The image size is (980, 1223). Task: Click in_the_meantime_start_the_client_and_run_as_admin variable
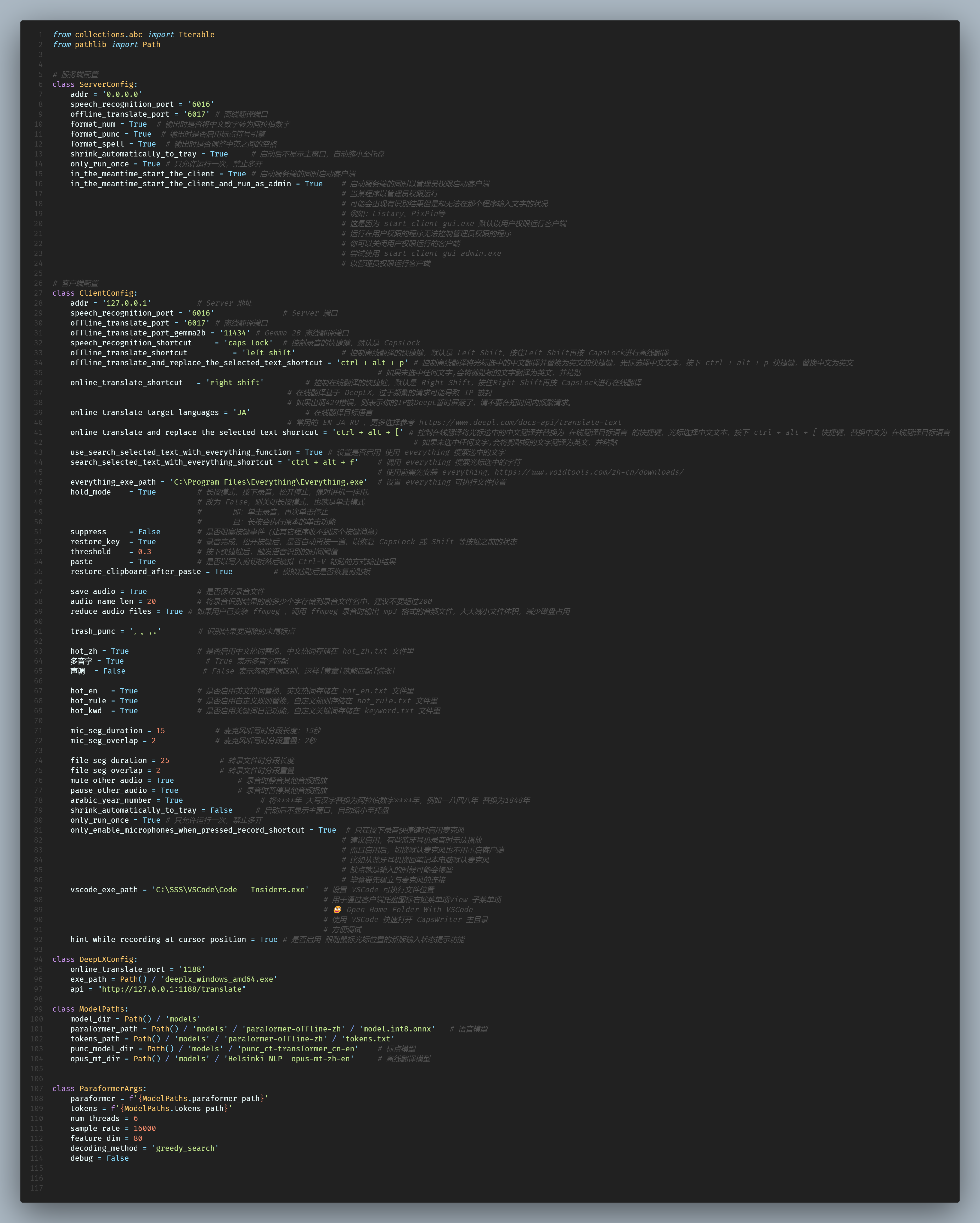[181, 184]
